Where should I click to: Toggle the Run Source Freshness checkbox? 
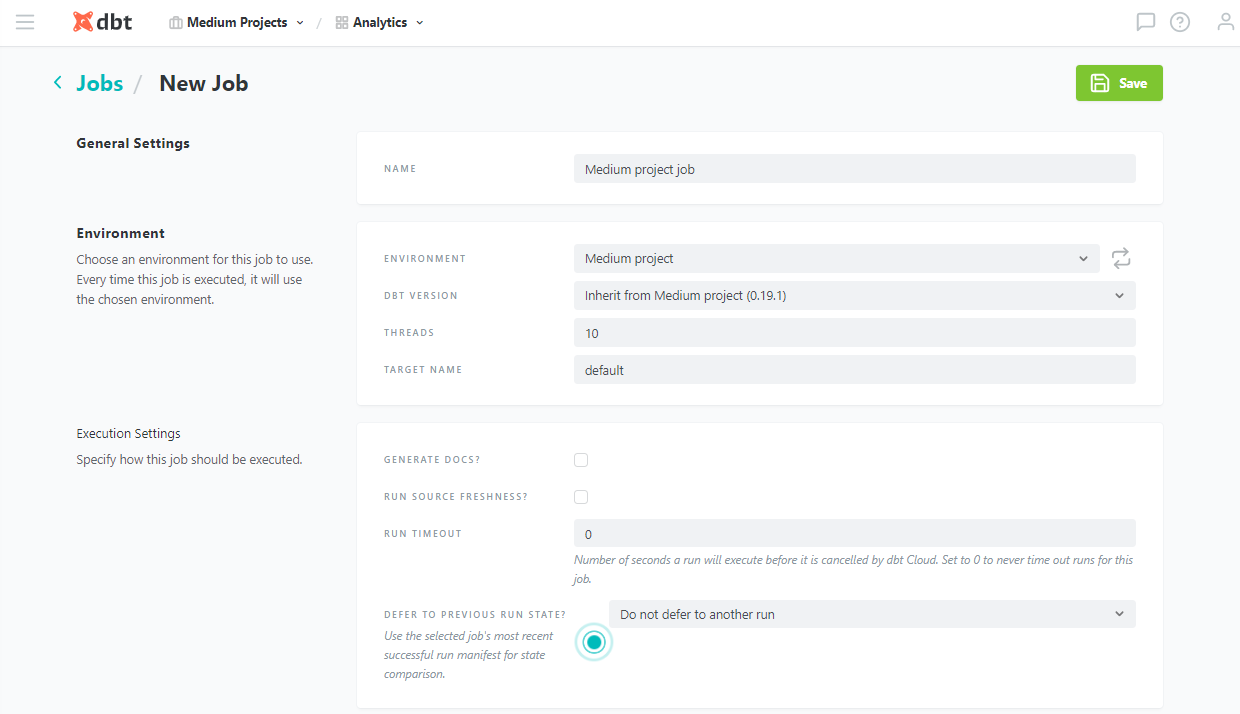(x=581, y=497)
